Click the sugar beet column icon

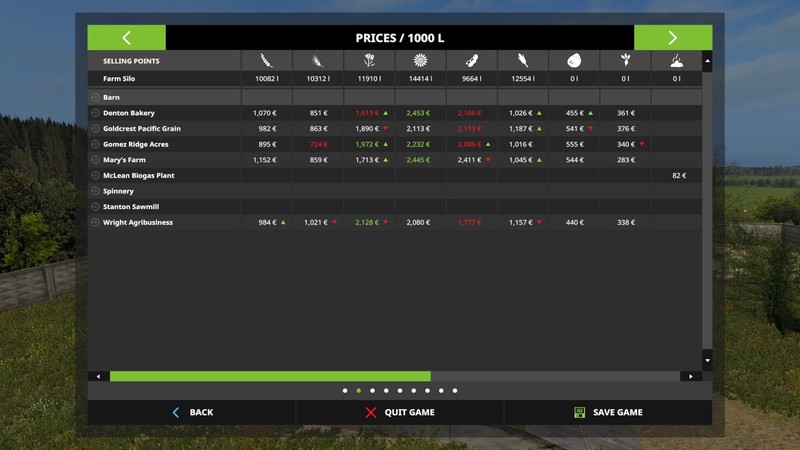tap(625, 61)
